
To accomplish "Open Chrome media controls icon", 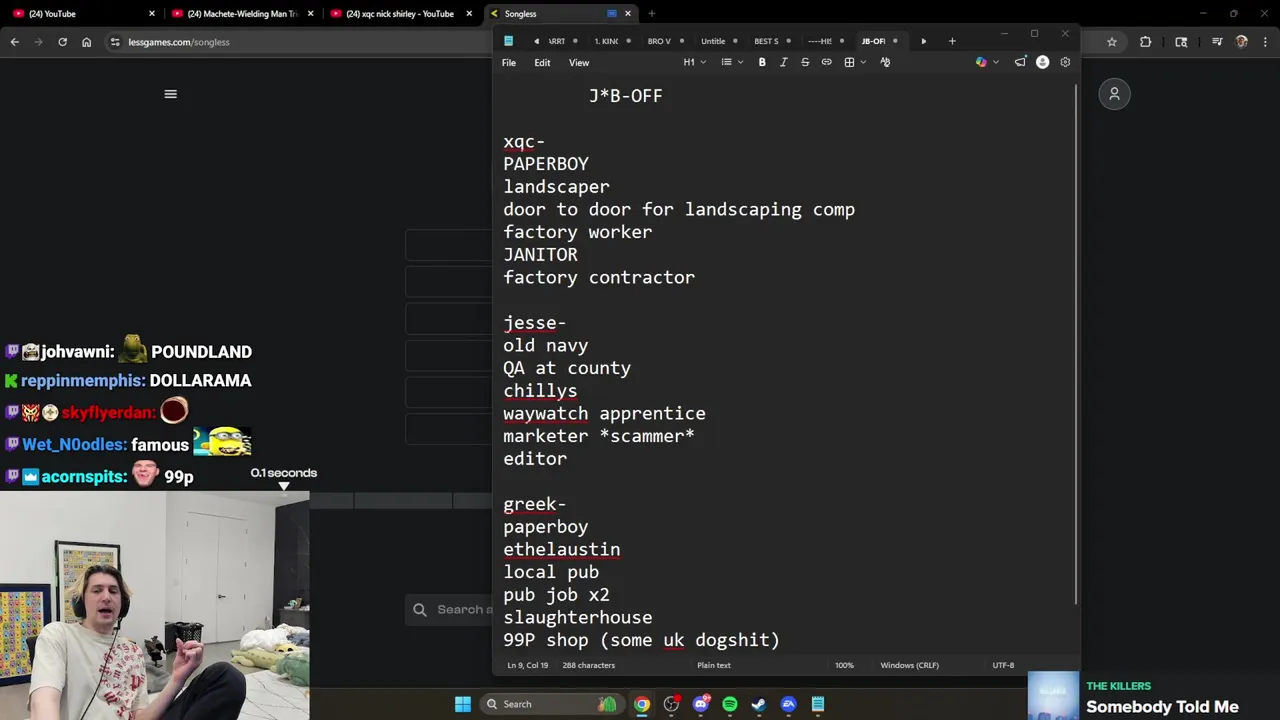I will point(1217,42).
